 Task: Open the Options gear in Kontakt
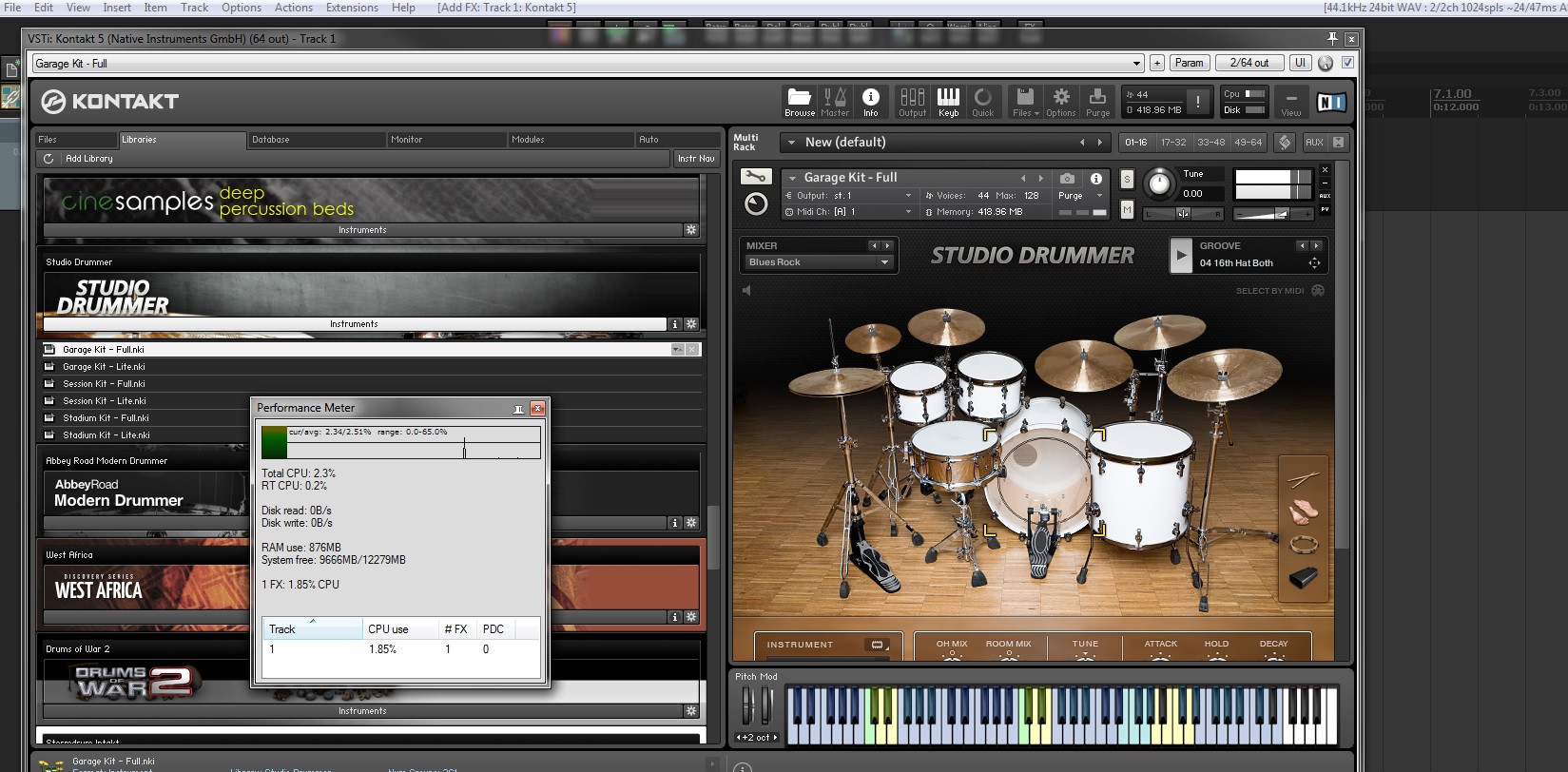1061,101
